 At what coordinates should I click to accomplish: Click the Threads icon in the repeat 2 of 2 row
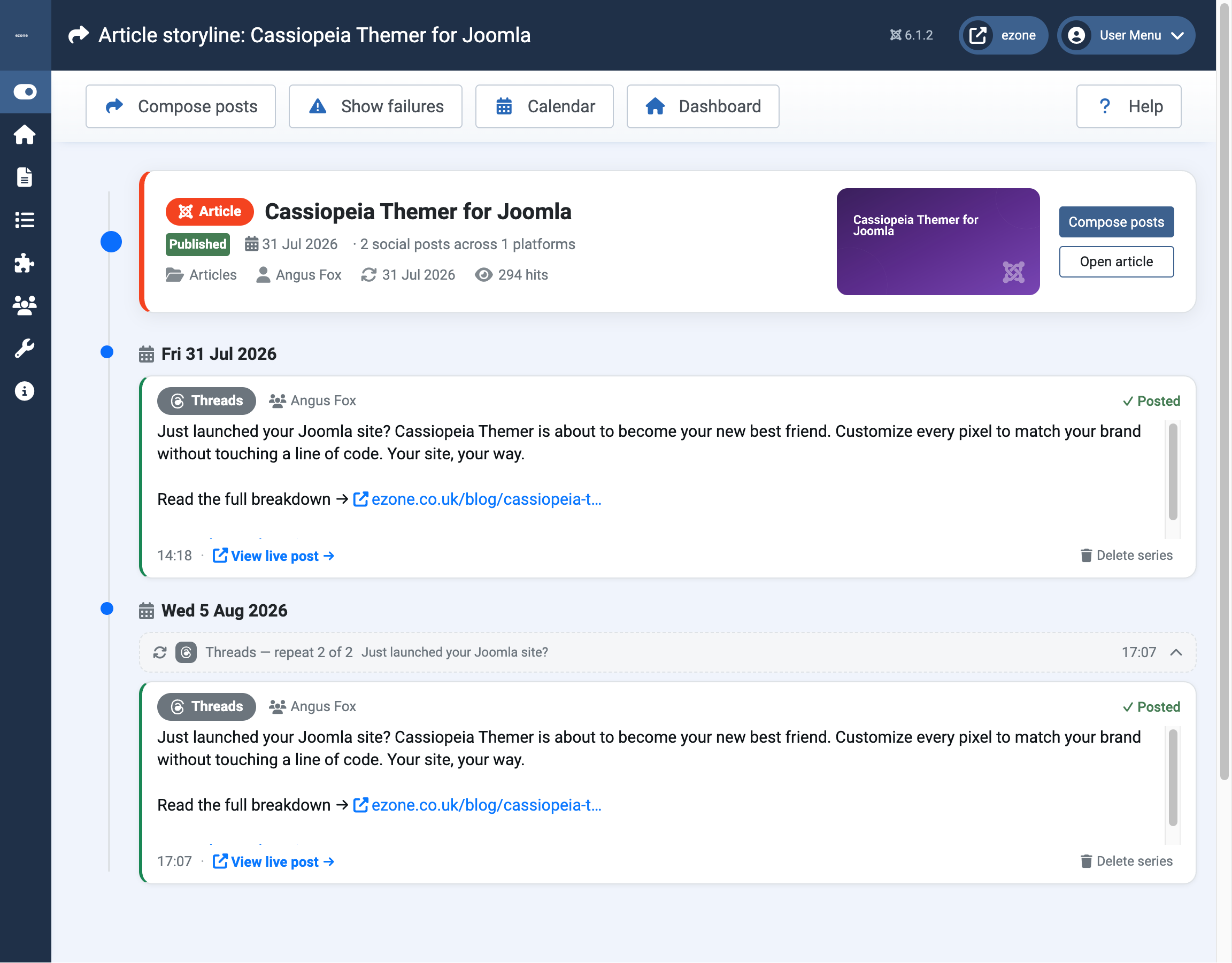coord(186,653)
